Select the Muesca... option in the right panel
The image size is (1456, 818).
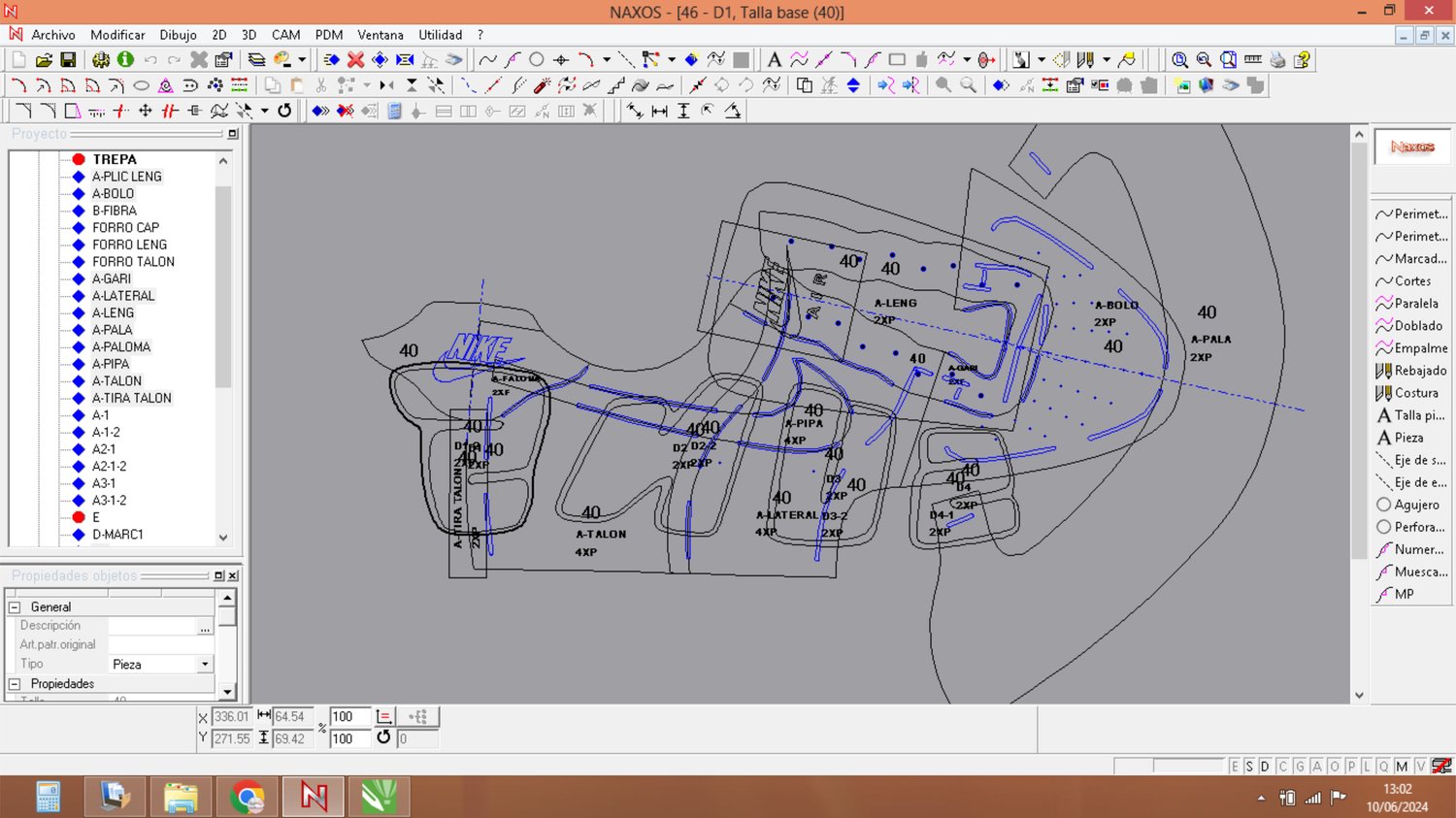[x=1410, y=572]
